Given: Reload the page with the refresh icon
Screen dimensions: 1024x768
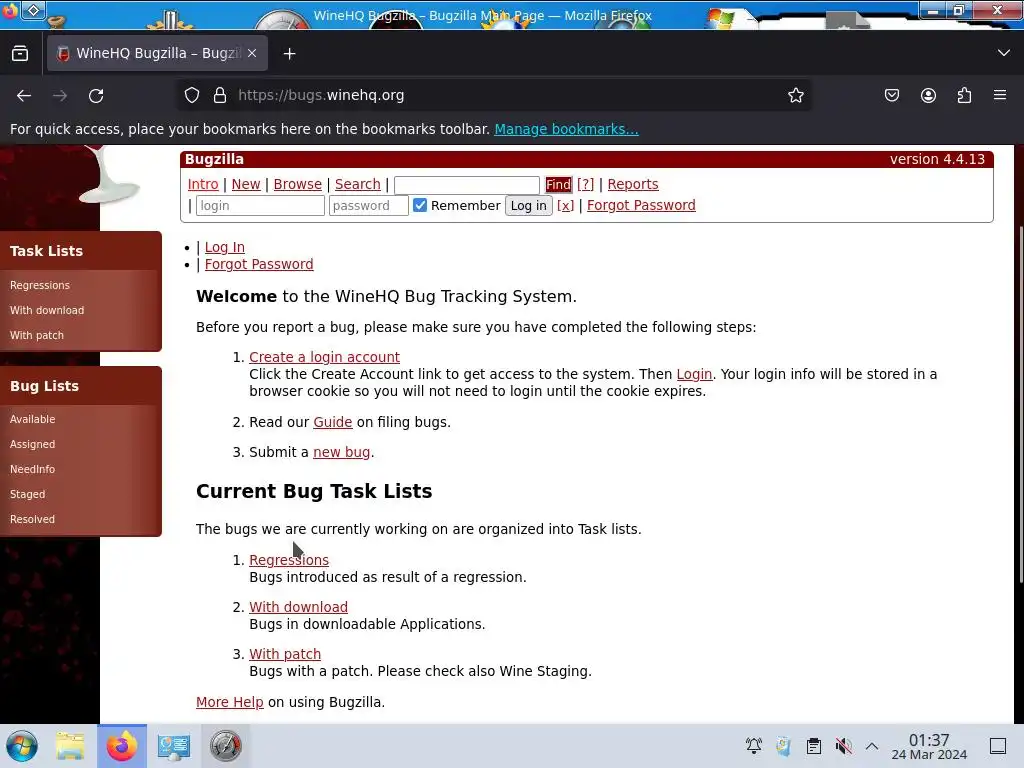Looking at the screenshot, I should click(96, 96).
